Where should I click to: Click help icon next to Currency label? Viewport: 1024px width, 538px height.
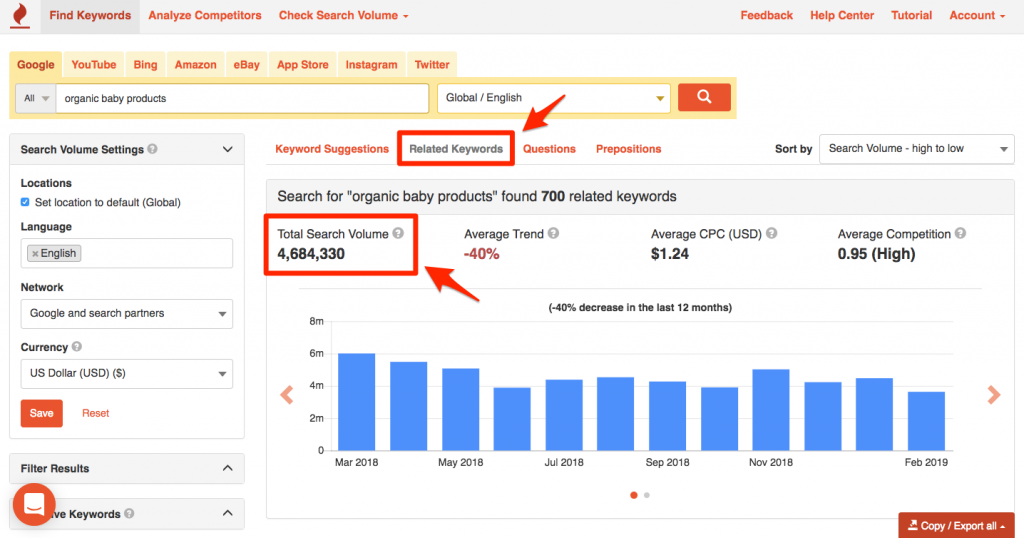[76, 346]
